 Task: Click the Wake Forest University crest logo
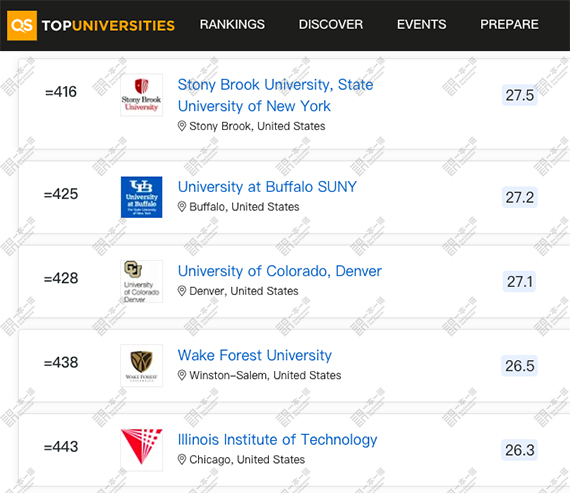pyautogui.click(x=142, y=365)
